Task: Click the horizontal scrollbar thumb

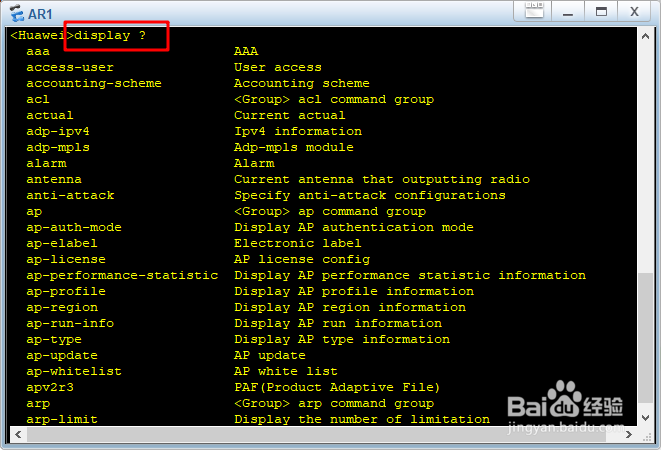Action: point(316,434)
